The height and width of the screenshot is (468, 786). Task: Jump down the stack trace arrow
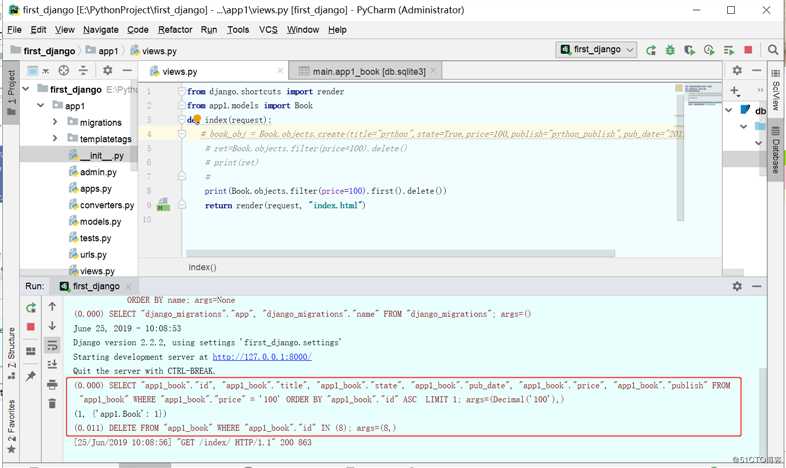click(x=52, y=326)
